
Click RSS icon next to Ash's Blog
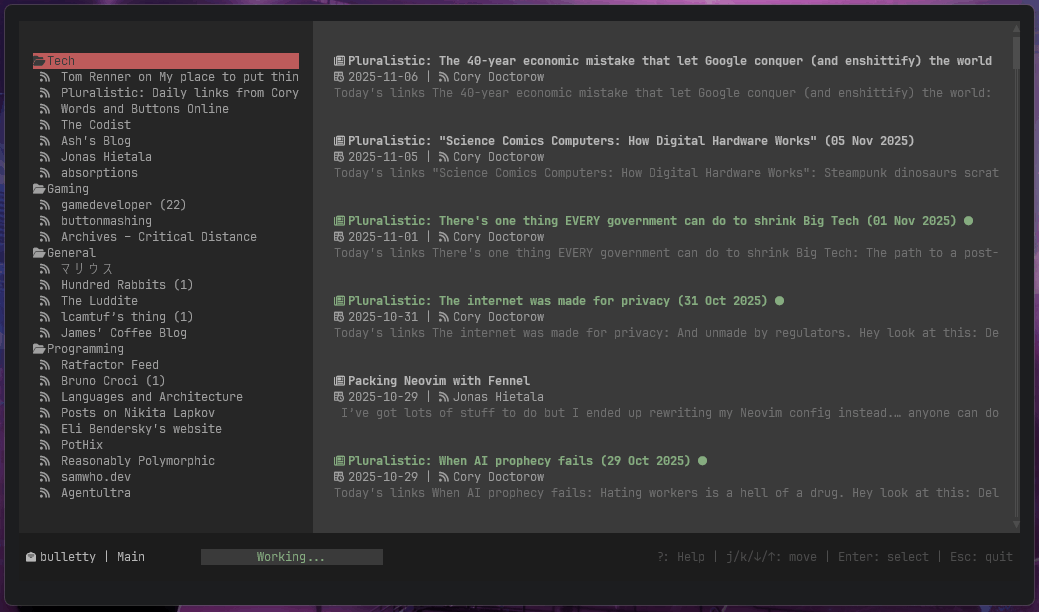[45, 141]
